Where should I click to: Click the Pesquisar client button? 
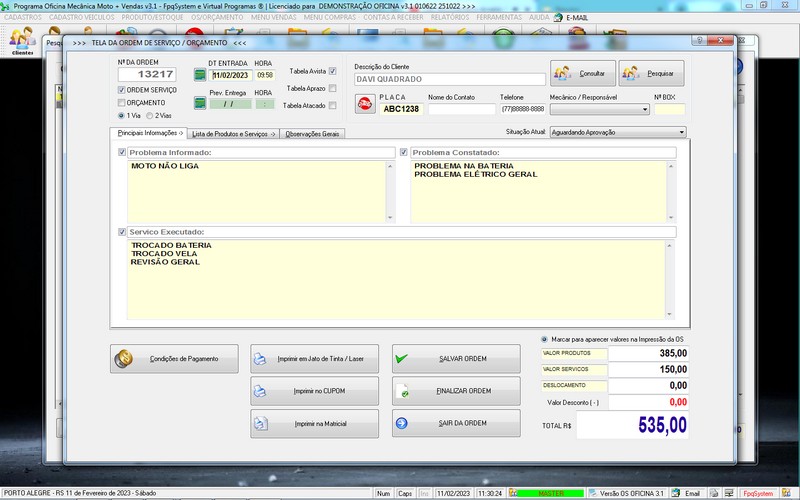point(652,73)
